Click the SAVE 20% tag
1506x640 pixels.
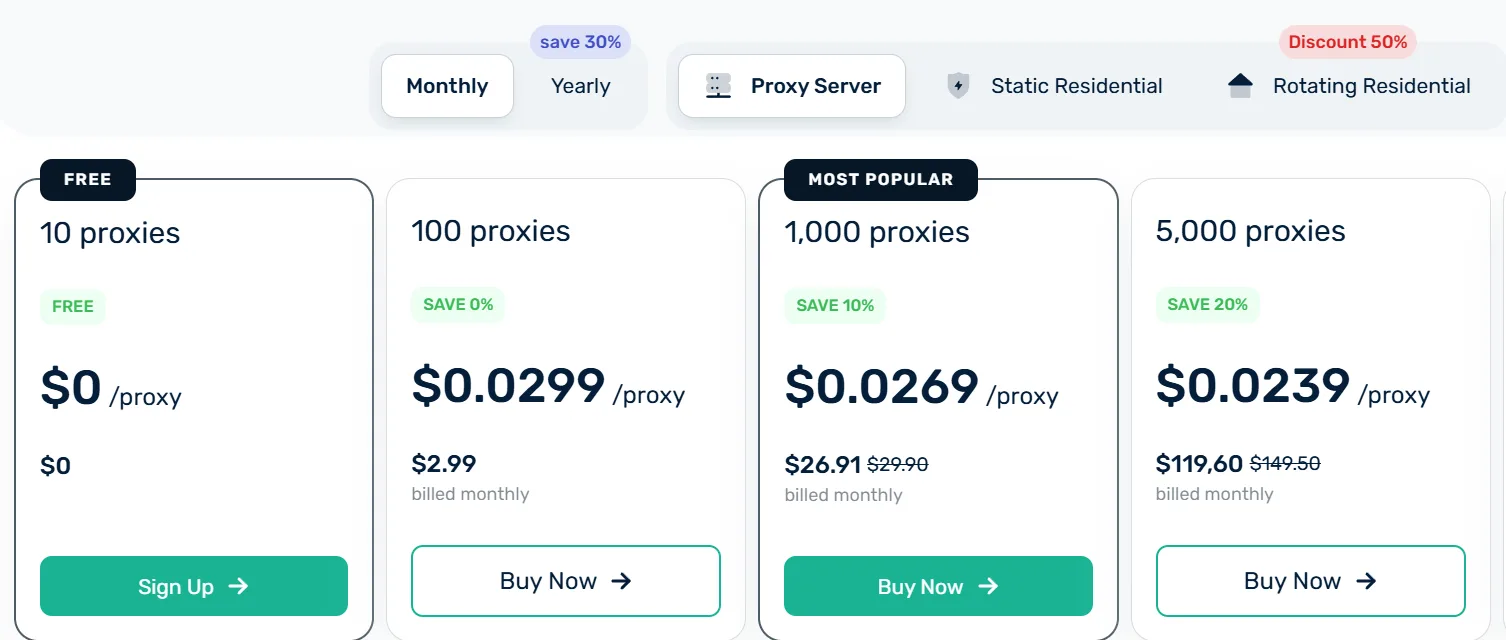click(x=1207, y=304)
